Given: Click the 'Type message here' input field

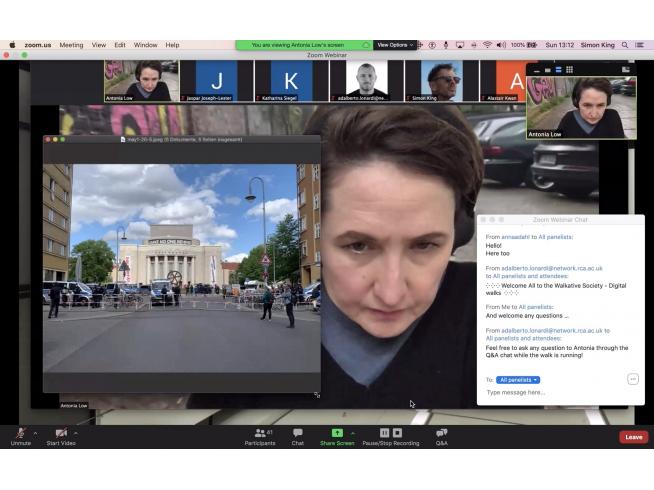Looking at the screenshot, I should point(550,393).
